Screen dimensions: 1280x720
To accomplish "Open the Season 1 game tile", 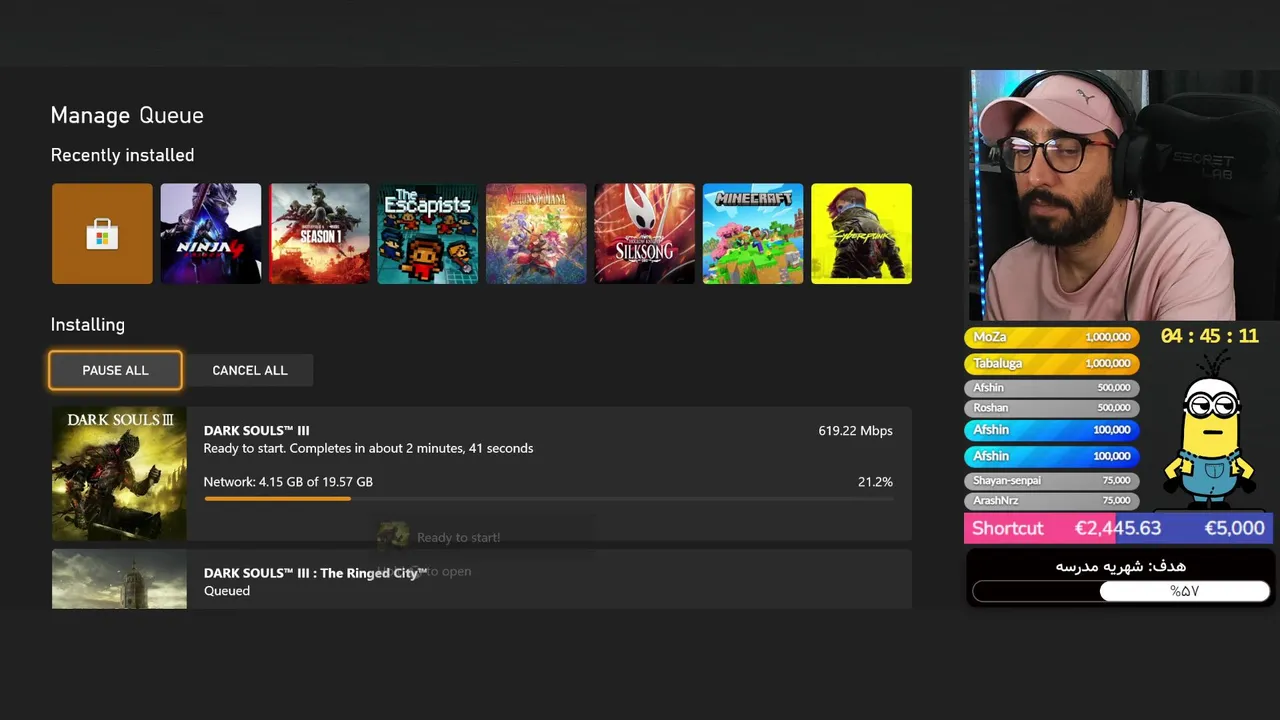I will 319,233.
